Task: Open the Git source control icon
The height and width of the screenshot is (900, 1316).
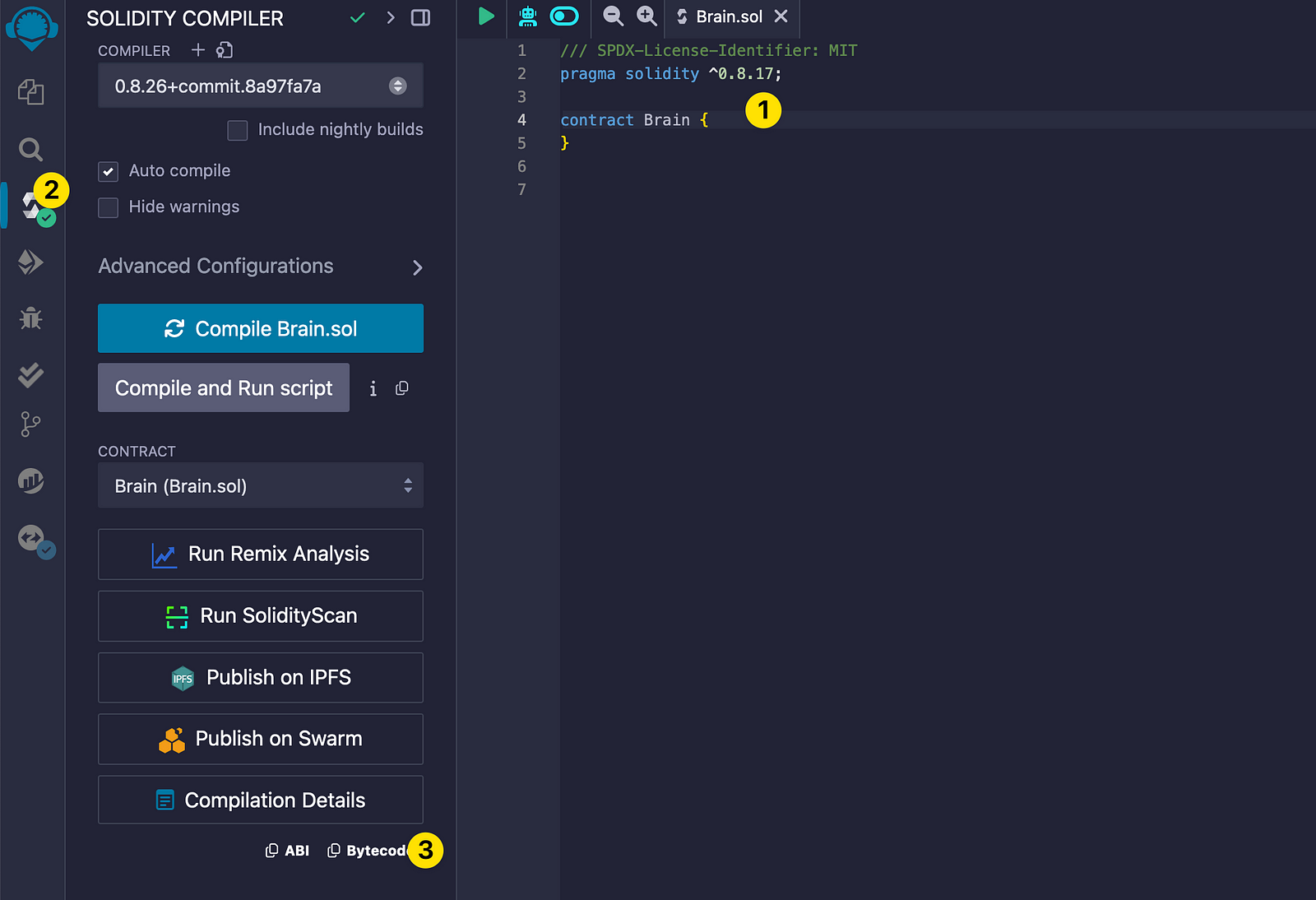Action: [30, 424]
